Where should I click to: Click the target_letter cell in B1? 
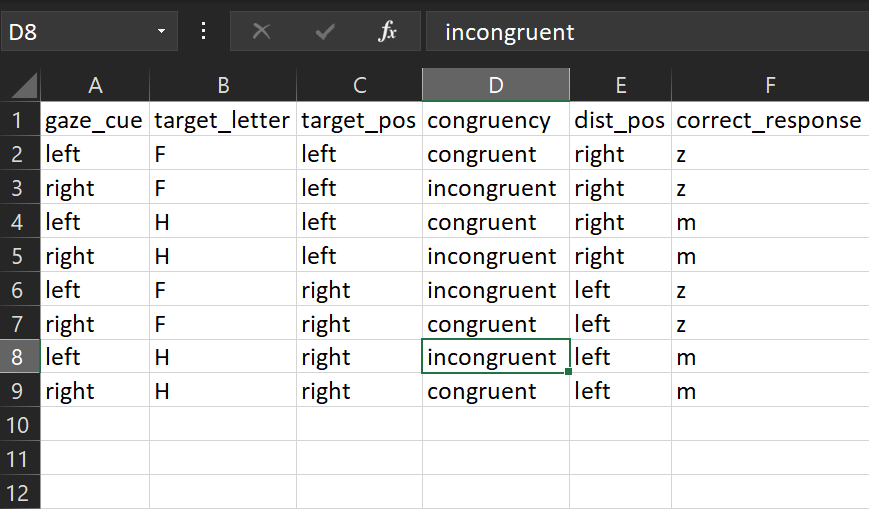[x=223, y=120]
